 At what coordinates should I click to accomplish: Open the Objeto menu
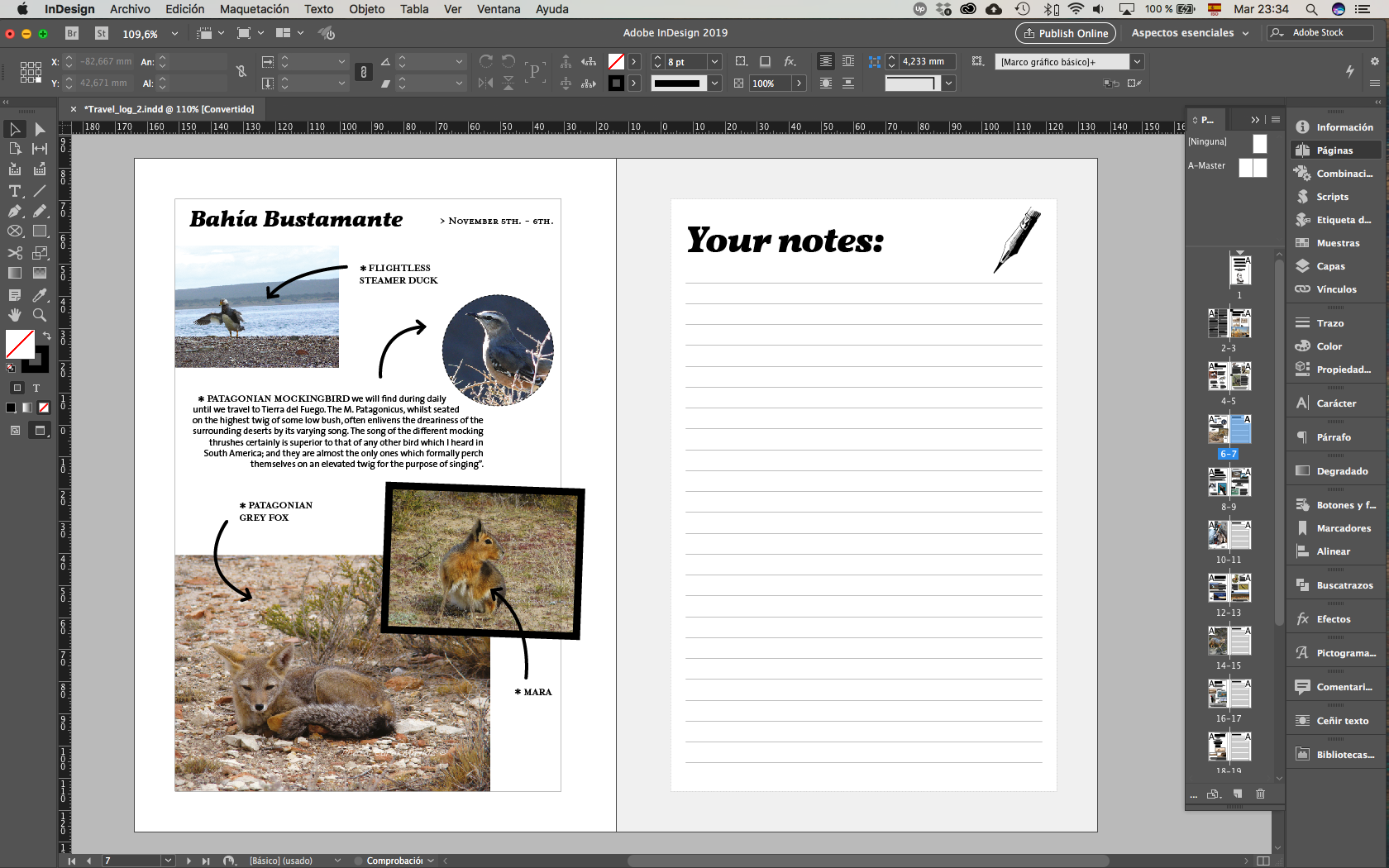coord(366,9)
